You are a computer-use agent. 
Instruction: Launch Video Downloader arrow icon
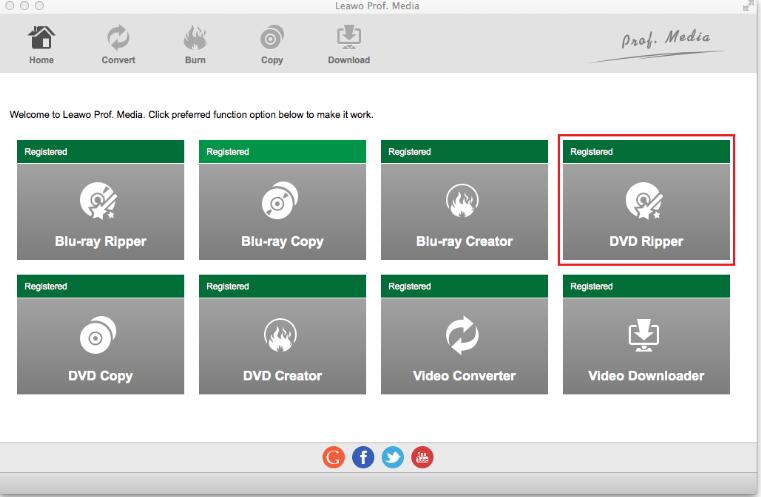click(x=644, y=335)
